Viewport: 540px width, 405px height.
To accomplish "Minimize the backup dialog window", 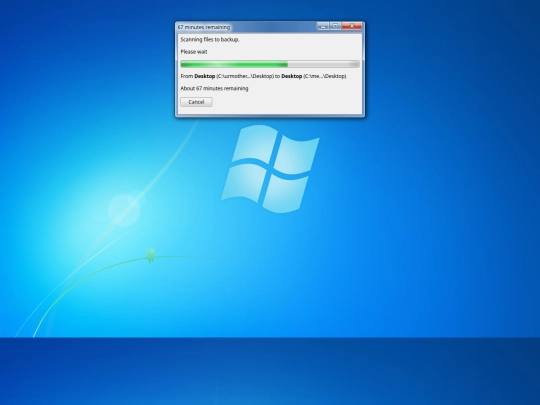I will click(323, 26).
